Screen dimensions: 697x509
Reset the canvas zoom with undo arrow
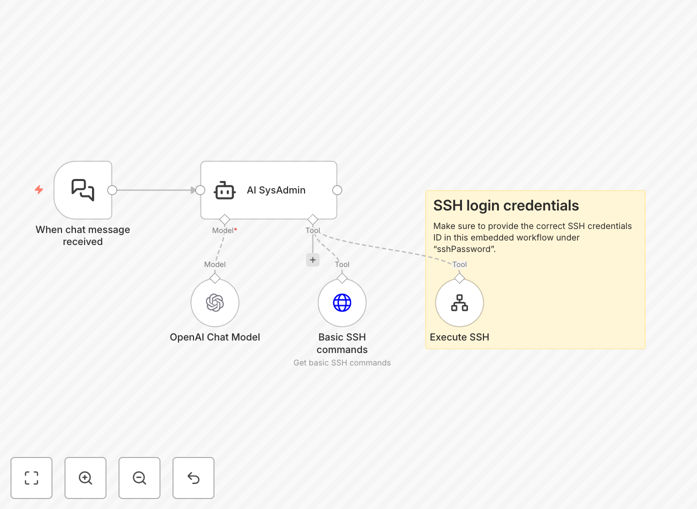pos(193,478)
